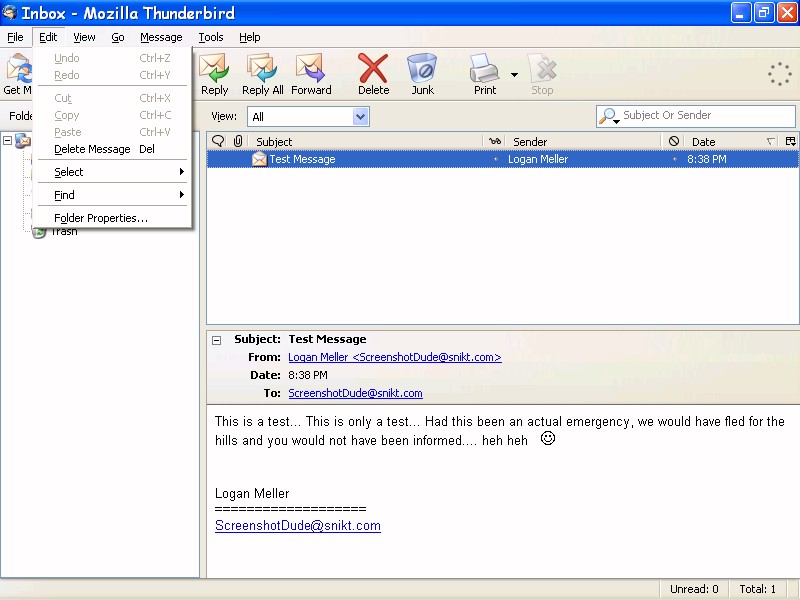The image size is (800, 600).
Task: Open the Tools menu
Action: 211,37
